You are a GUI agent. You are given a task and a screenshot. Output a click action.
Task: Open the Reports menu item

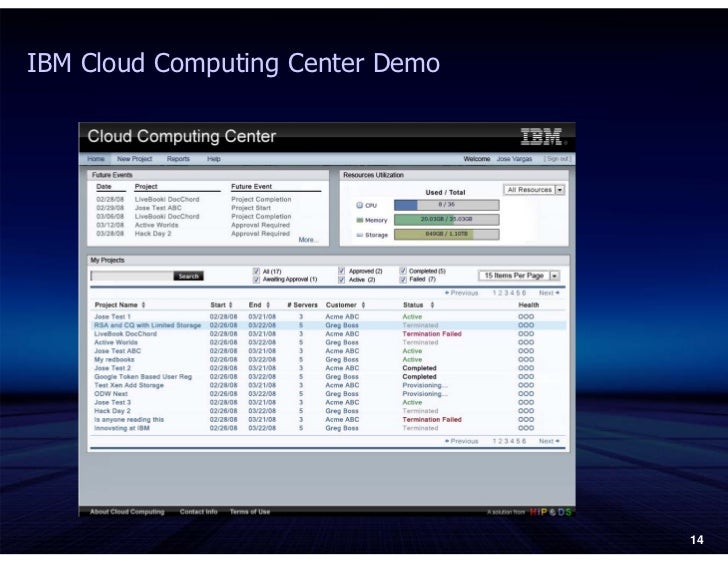tap(178, 159)
